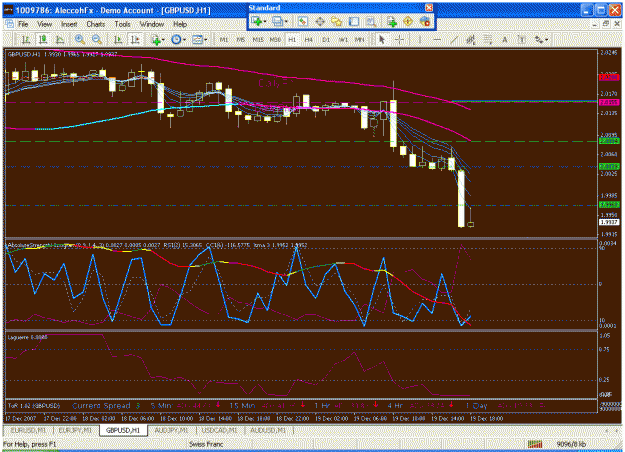Switch to H4 timeframe
625x452 pixels.
(x=309, y=39)
